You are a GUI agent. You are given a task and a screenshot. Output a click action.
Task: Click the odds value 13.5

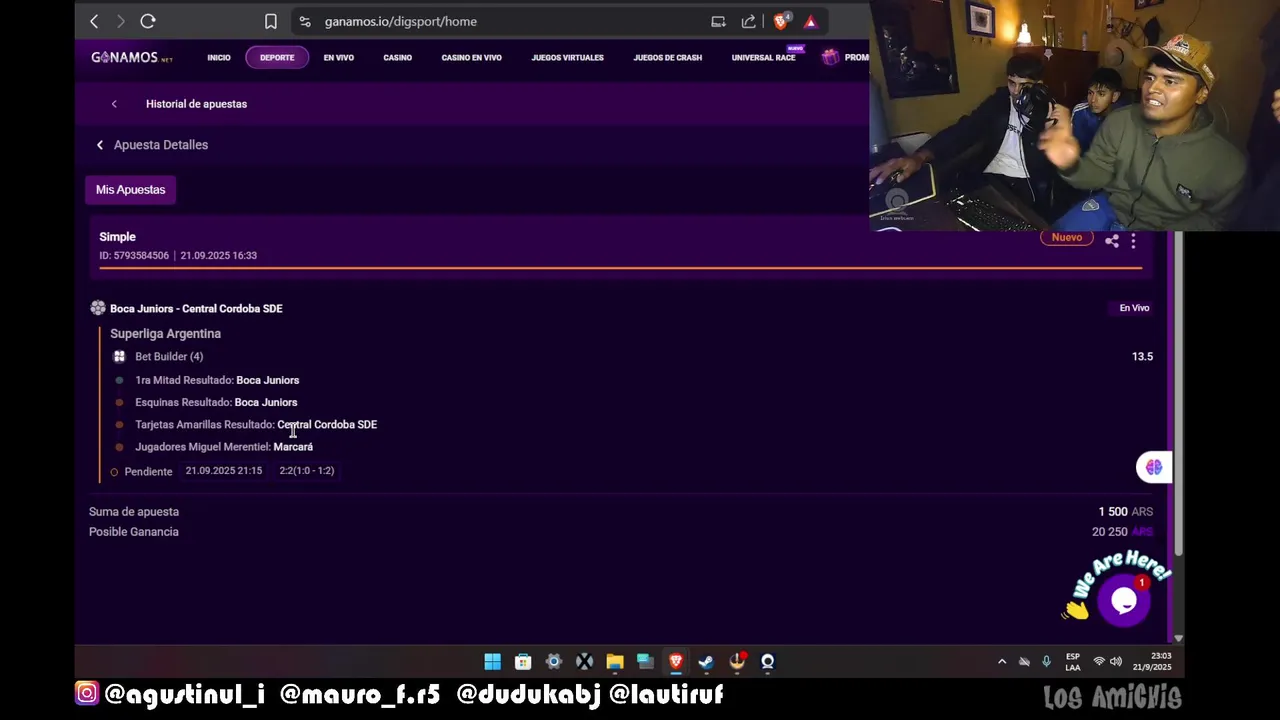(1142, 356)
